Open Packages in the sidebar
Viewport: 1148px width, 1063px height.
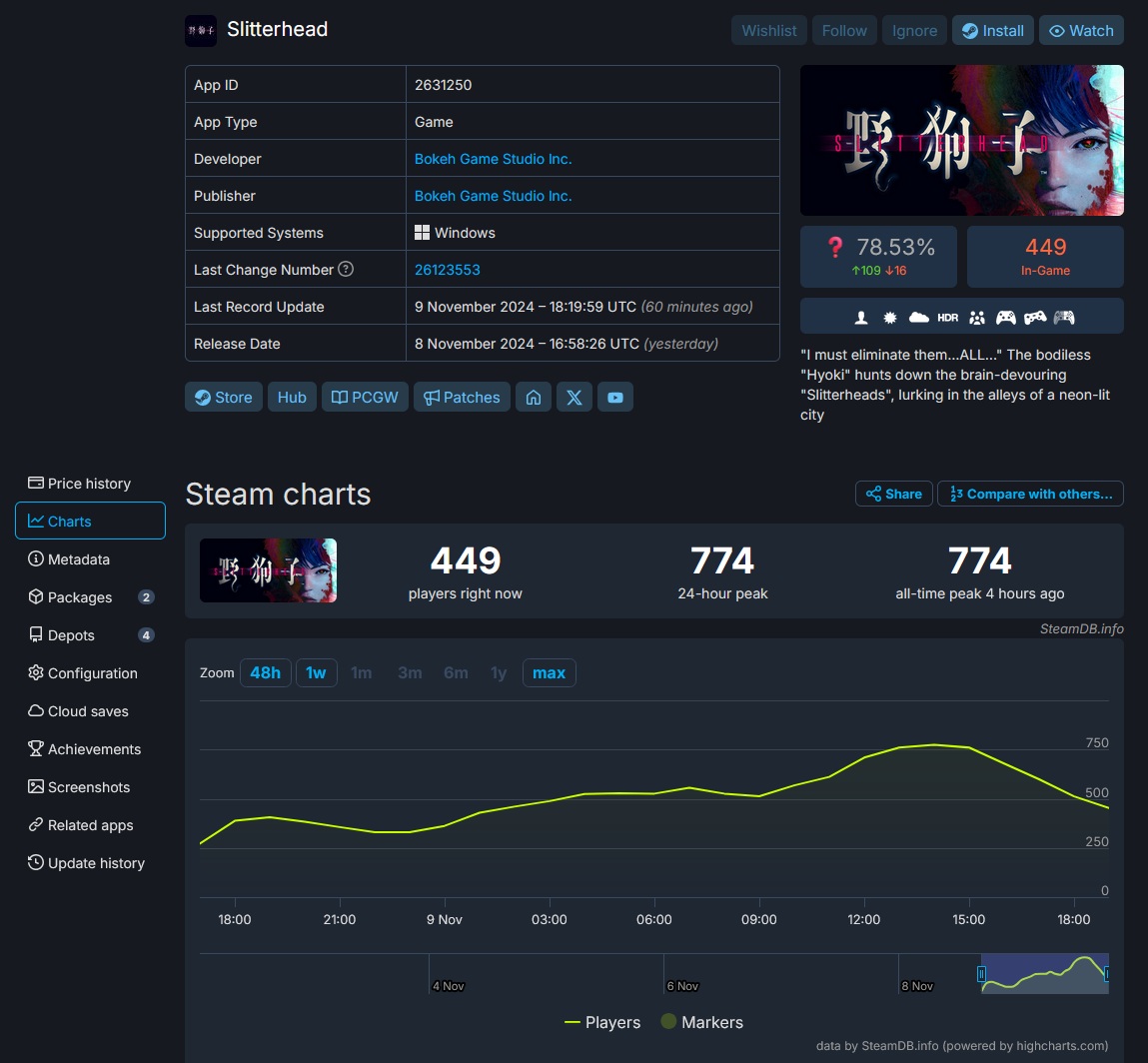coord(90,597)
